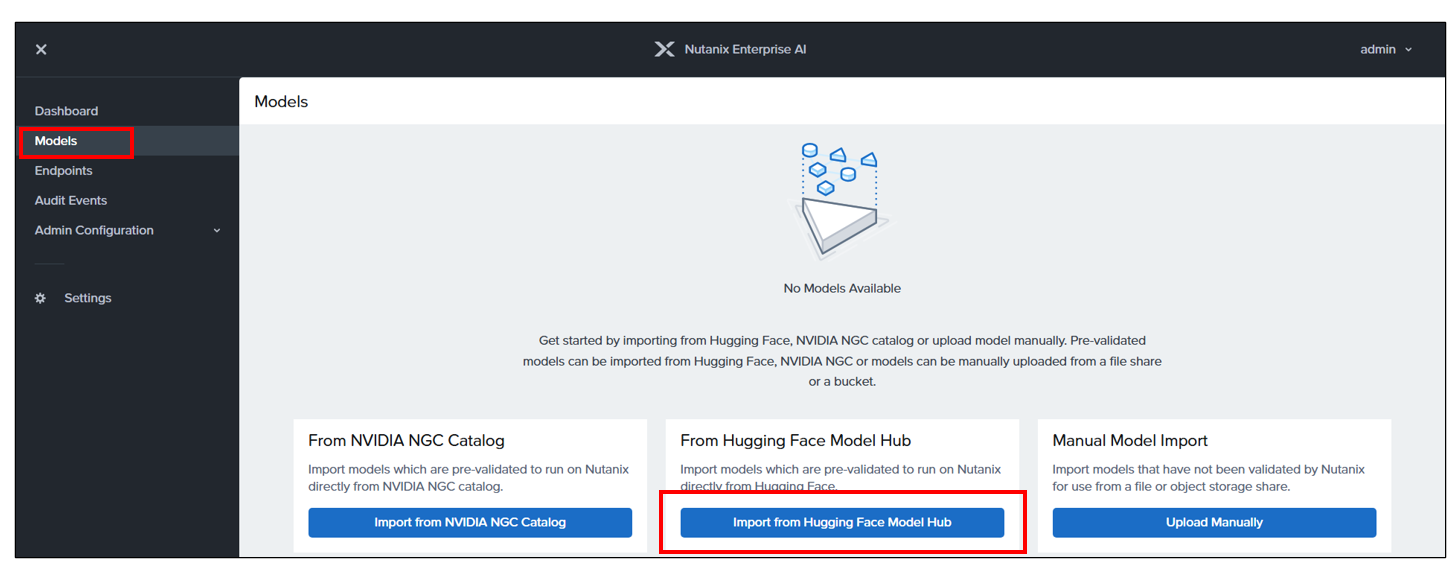Click the Models page heading

281,101
